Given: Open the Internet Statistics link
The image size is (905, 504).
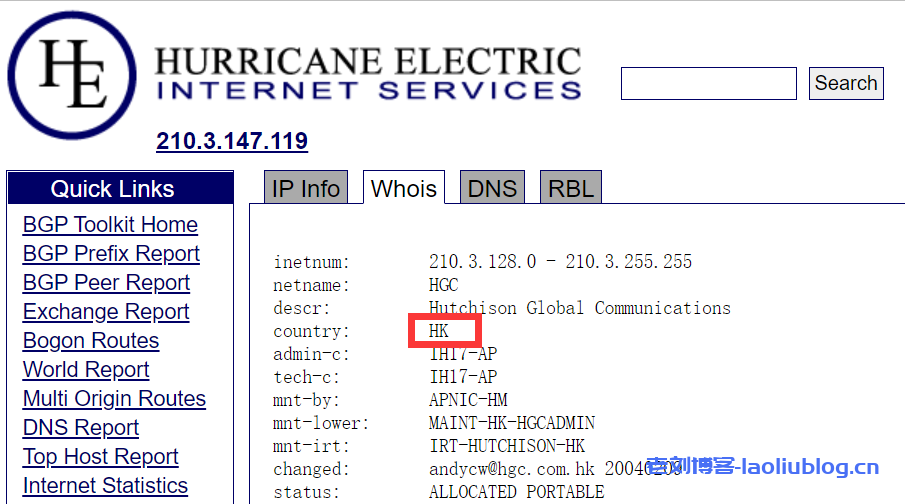Looking at the screenshot, I should point(105,486).
